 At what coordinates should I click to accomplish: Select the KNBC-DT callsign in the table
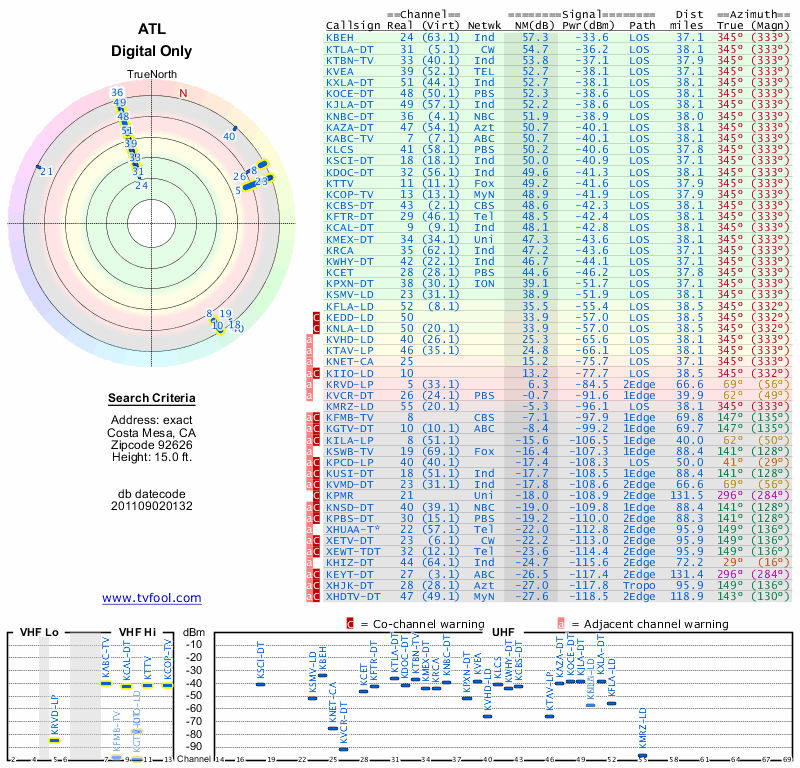350,116
